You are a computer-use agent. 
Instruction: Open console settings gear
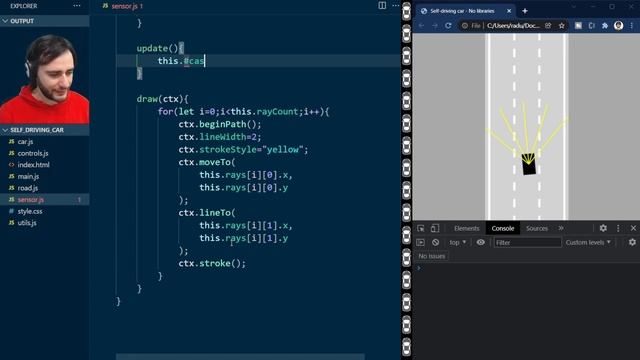click(x=632, y=242)
